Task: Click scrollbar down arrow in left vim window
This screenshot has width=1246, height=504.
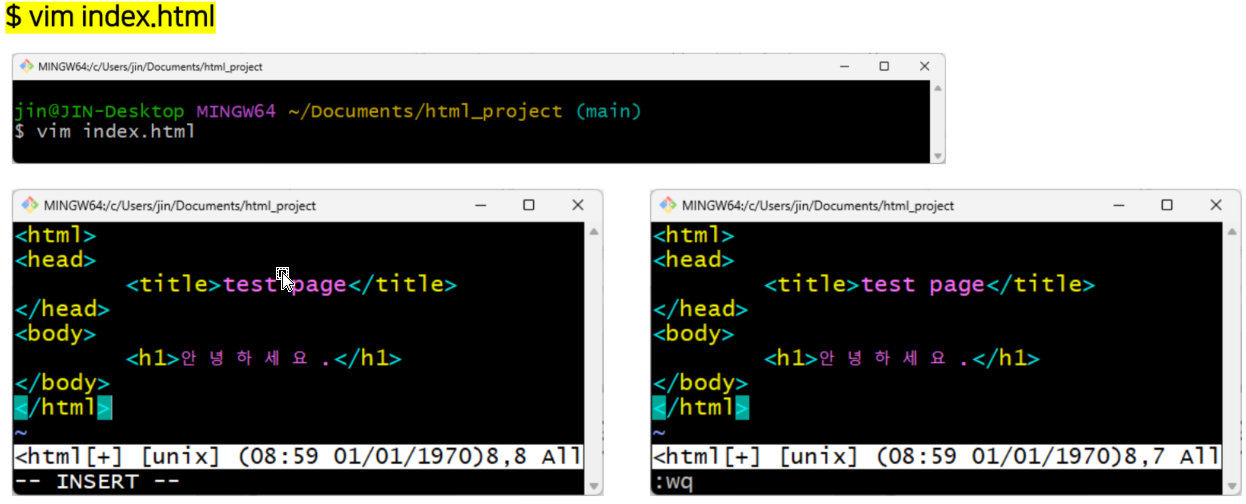Action: pos(594,487)
